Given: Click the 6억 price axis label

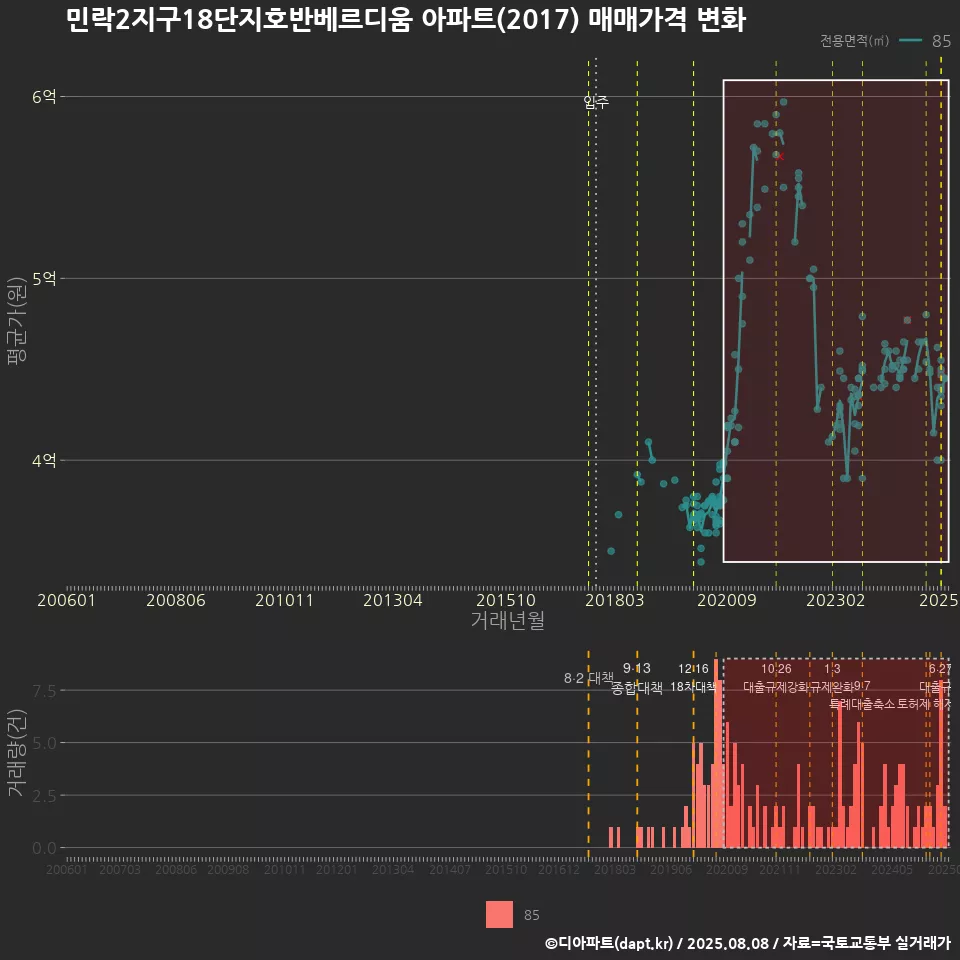Looking at the screenshot, I should (44, 97).
